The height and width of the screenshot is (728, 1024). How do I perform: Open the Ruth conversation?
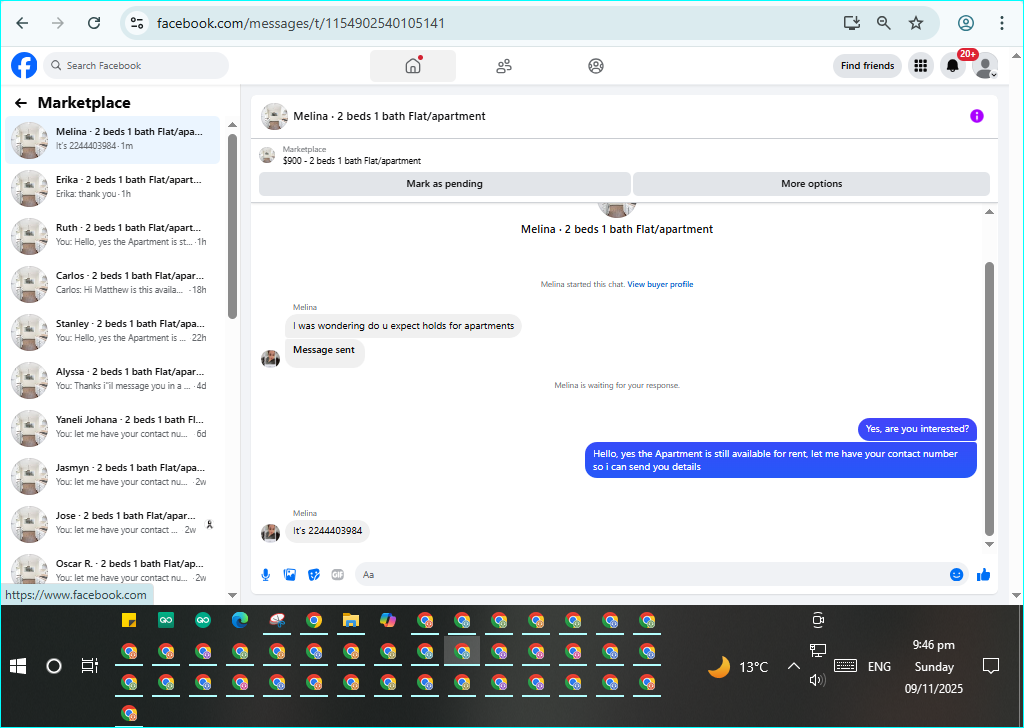[x=112, y=236]
